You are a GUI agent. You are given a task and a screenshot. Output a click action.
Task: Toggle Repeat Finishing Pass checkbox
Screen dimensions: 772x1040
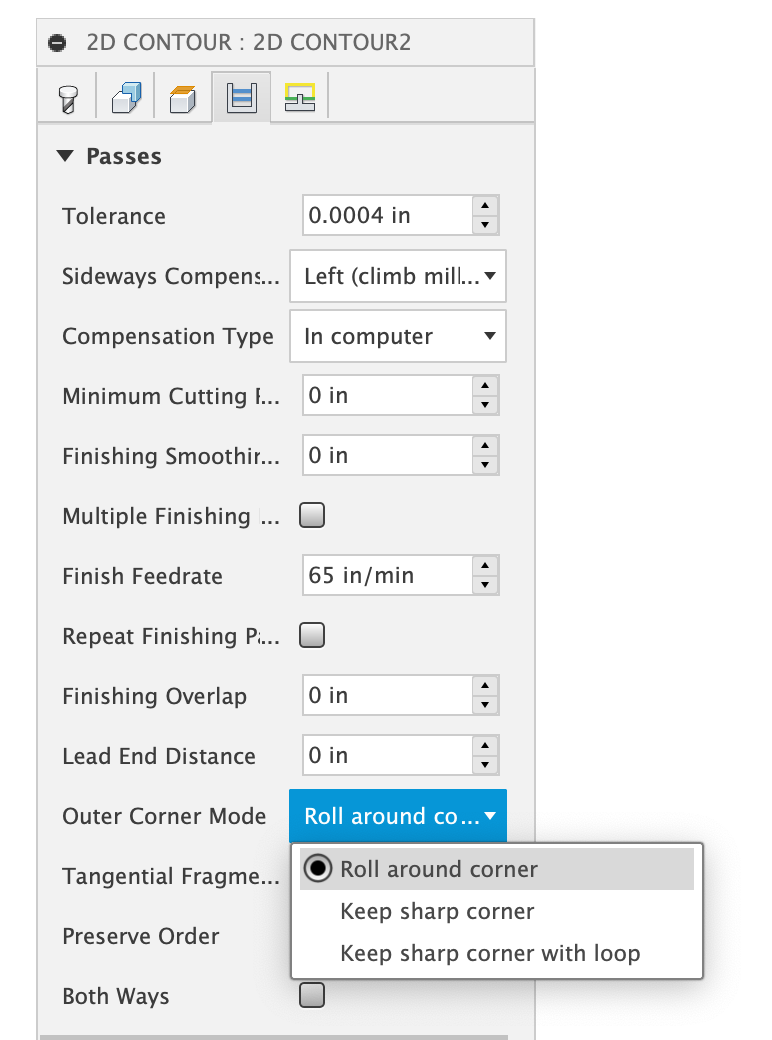pyautogui.click(x=313, y=636)
